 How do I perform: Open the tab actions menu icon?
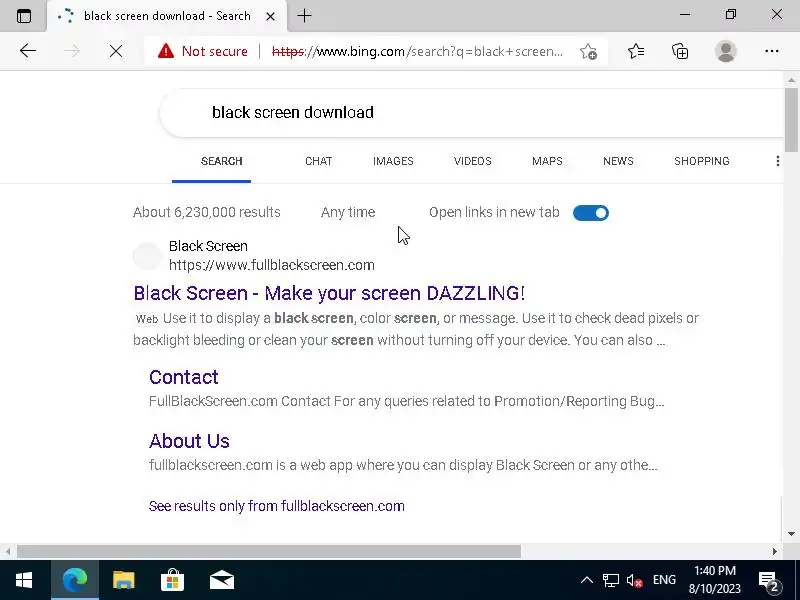(x=23, y=16)
